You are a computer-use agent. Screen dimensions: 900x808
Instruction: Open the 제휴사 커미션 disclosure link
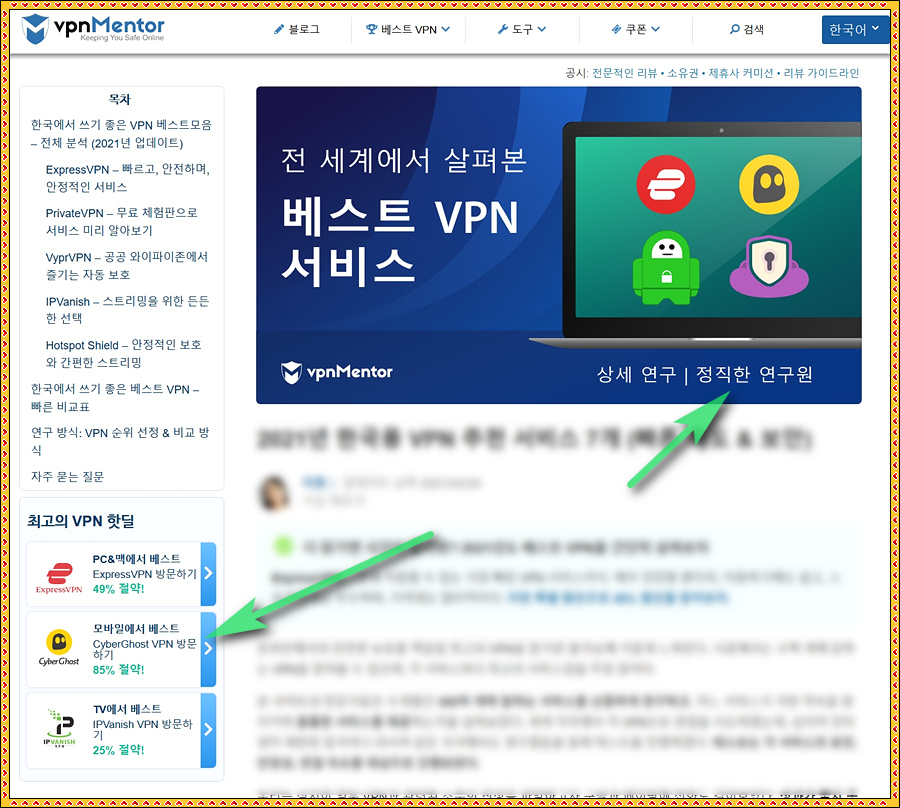click(740, 73)
